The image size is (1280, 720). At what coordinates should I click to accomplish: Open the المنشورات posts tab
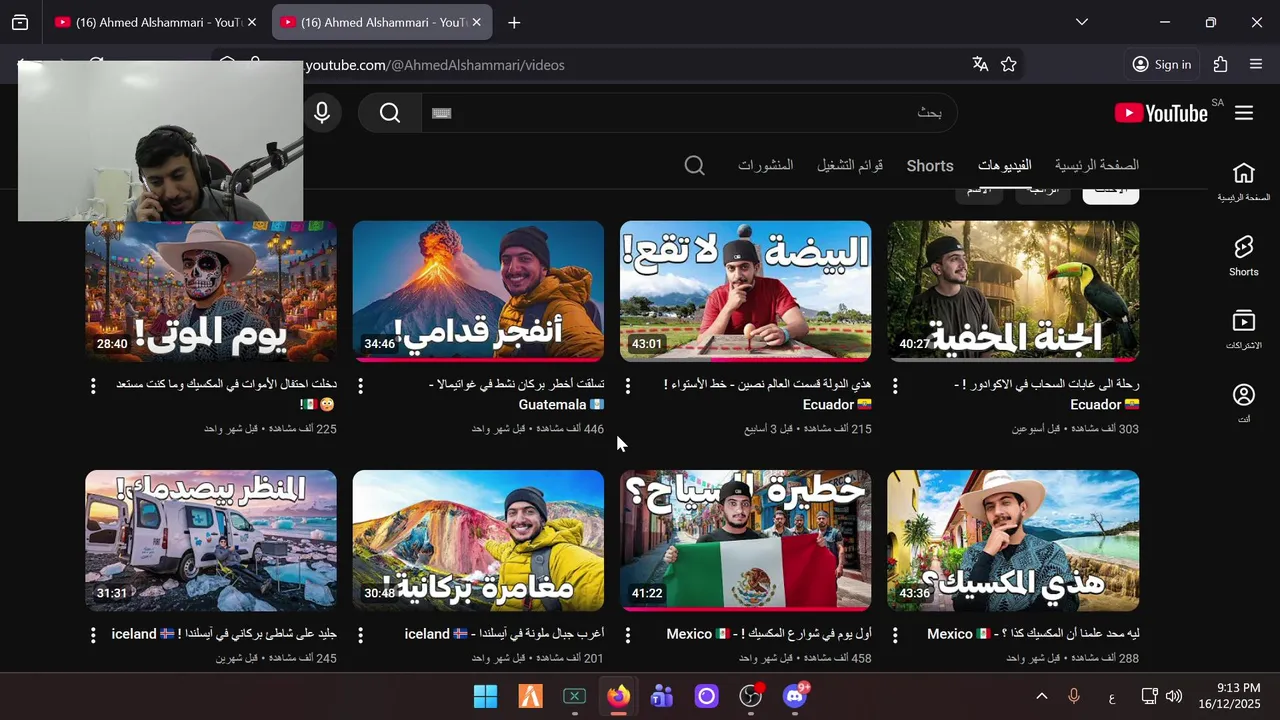tap(766, 165)
